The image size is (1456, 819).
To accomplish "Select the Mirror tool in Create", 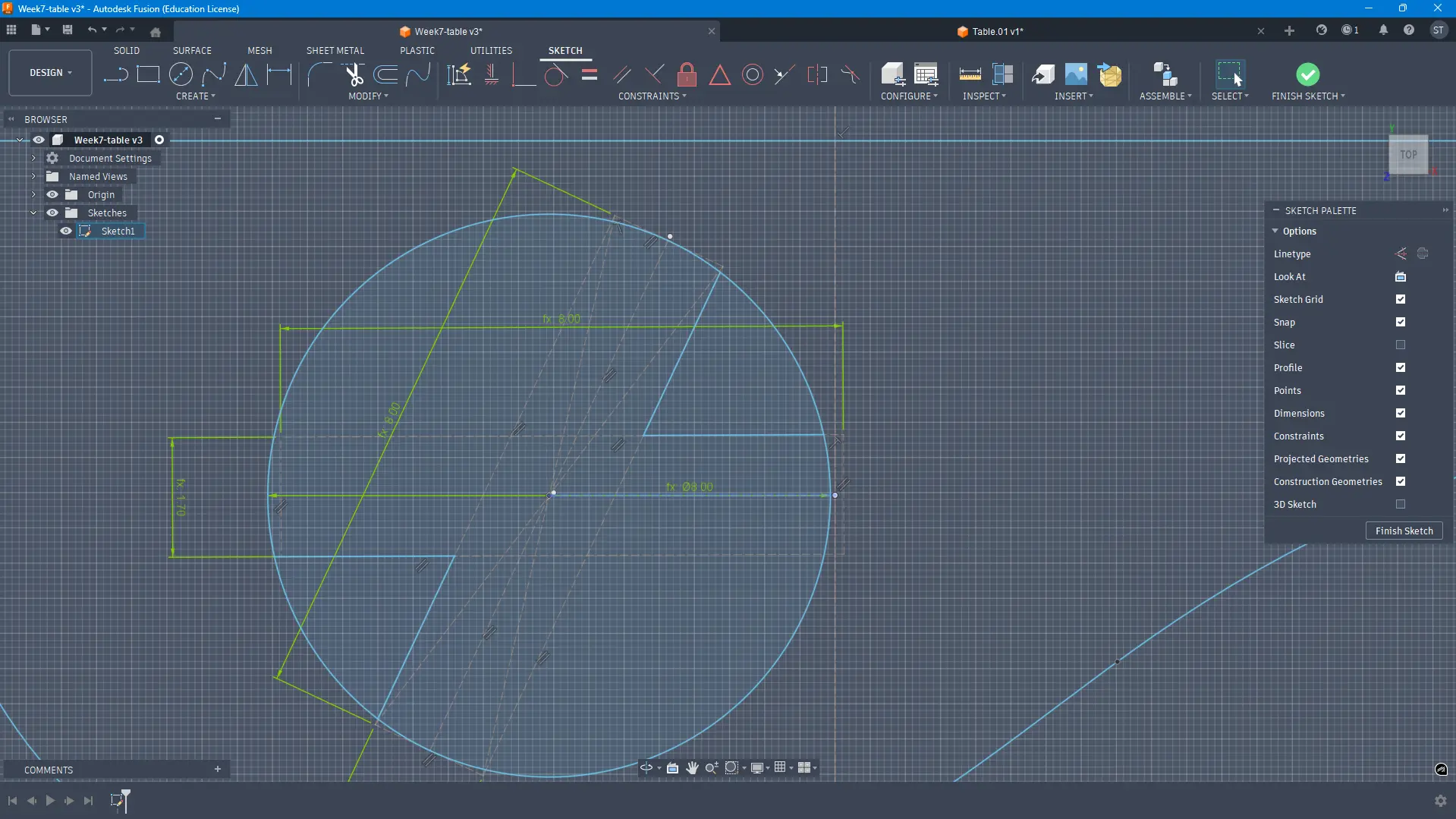I will pos(246,74).
